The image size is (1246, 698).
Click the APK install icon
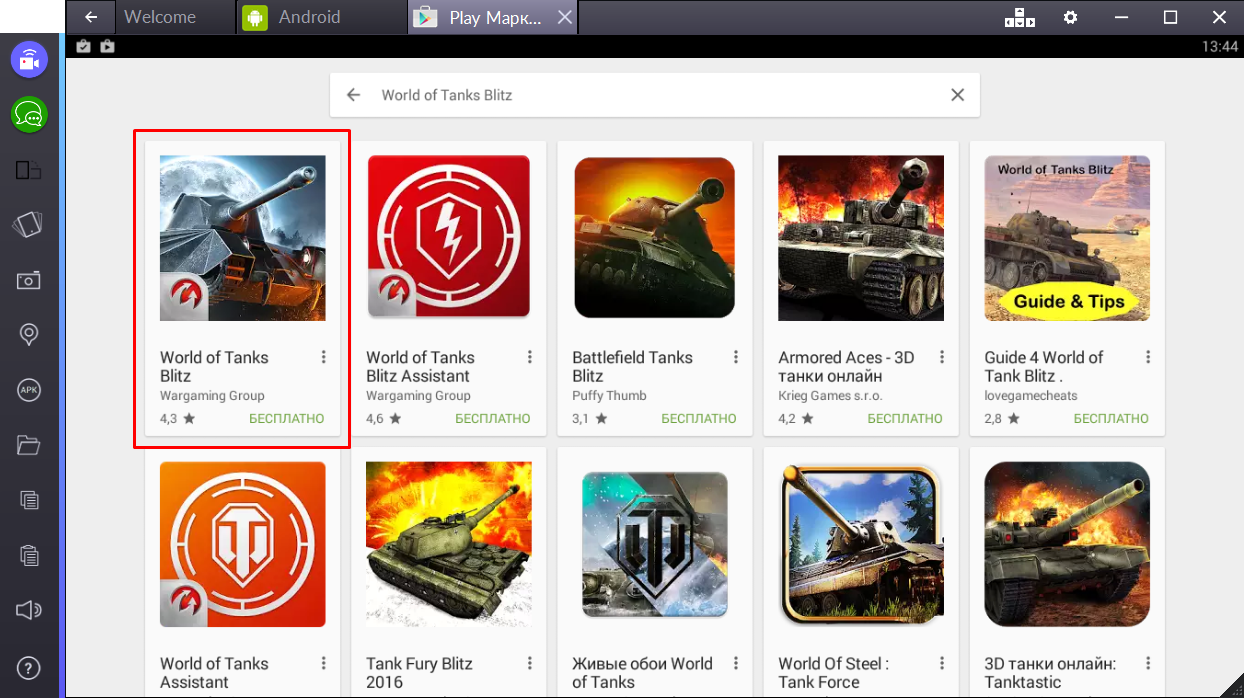coord(29,390)
